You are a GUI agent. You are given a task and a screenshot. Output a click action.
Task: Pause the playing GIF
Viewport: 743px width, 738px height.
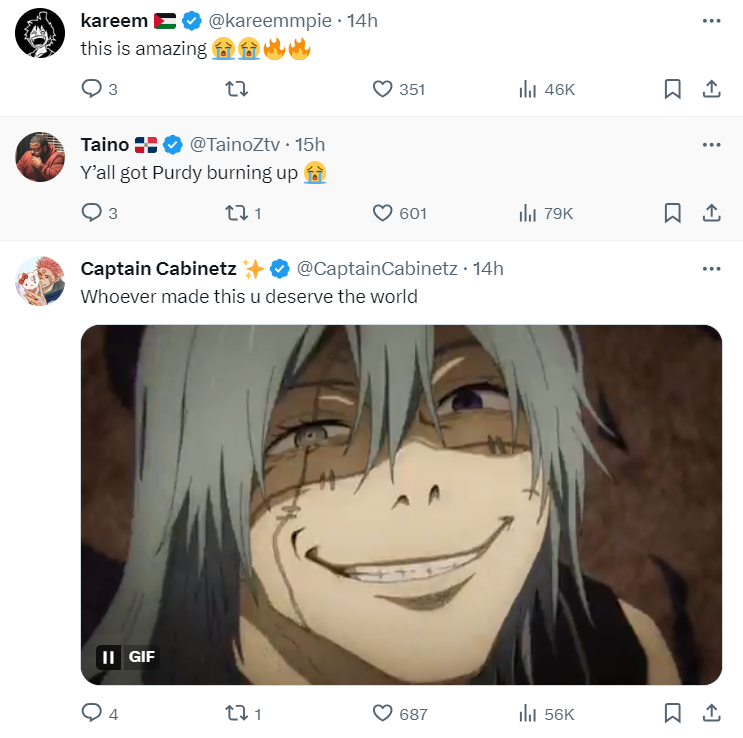pos(108,657)
